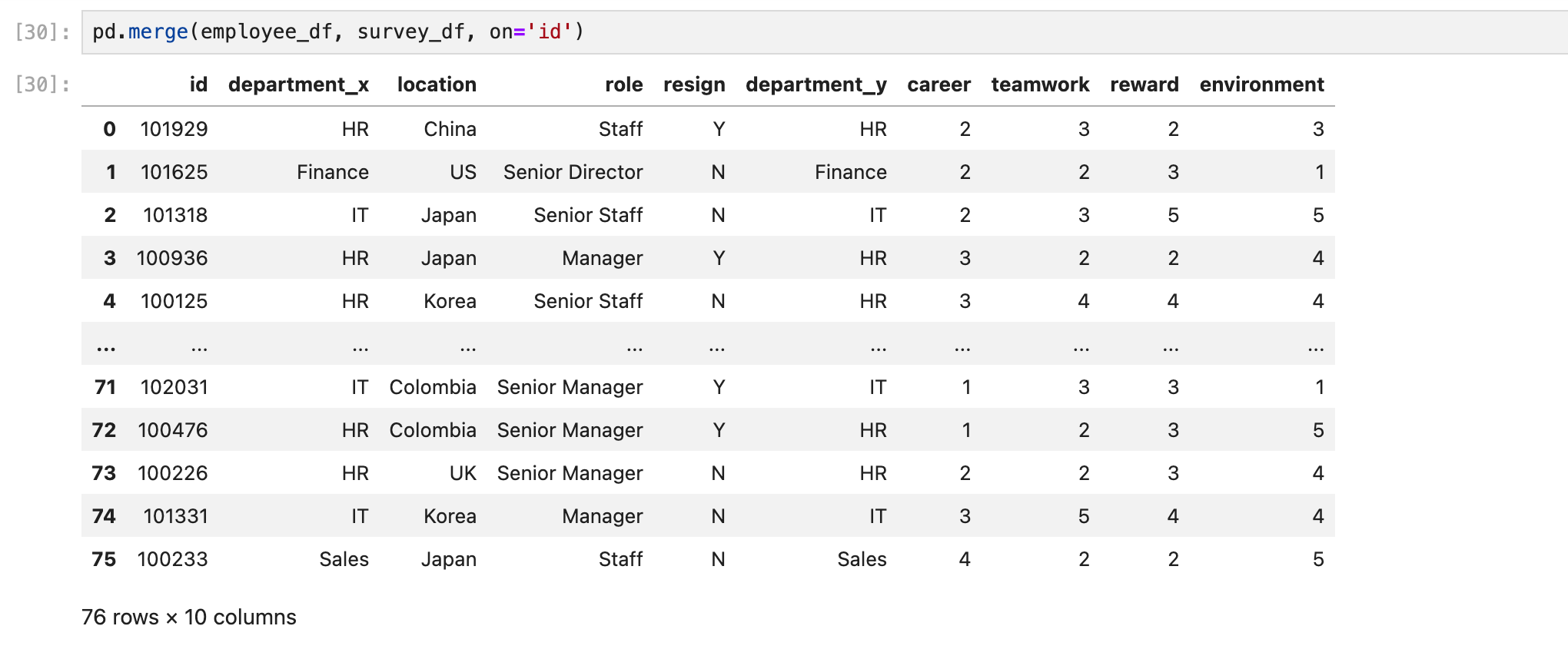Click the Senior Director role cell
The height and width of the screenshot is (659, 1568).
pos(573,172)
